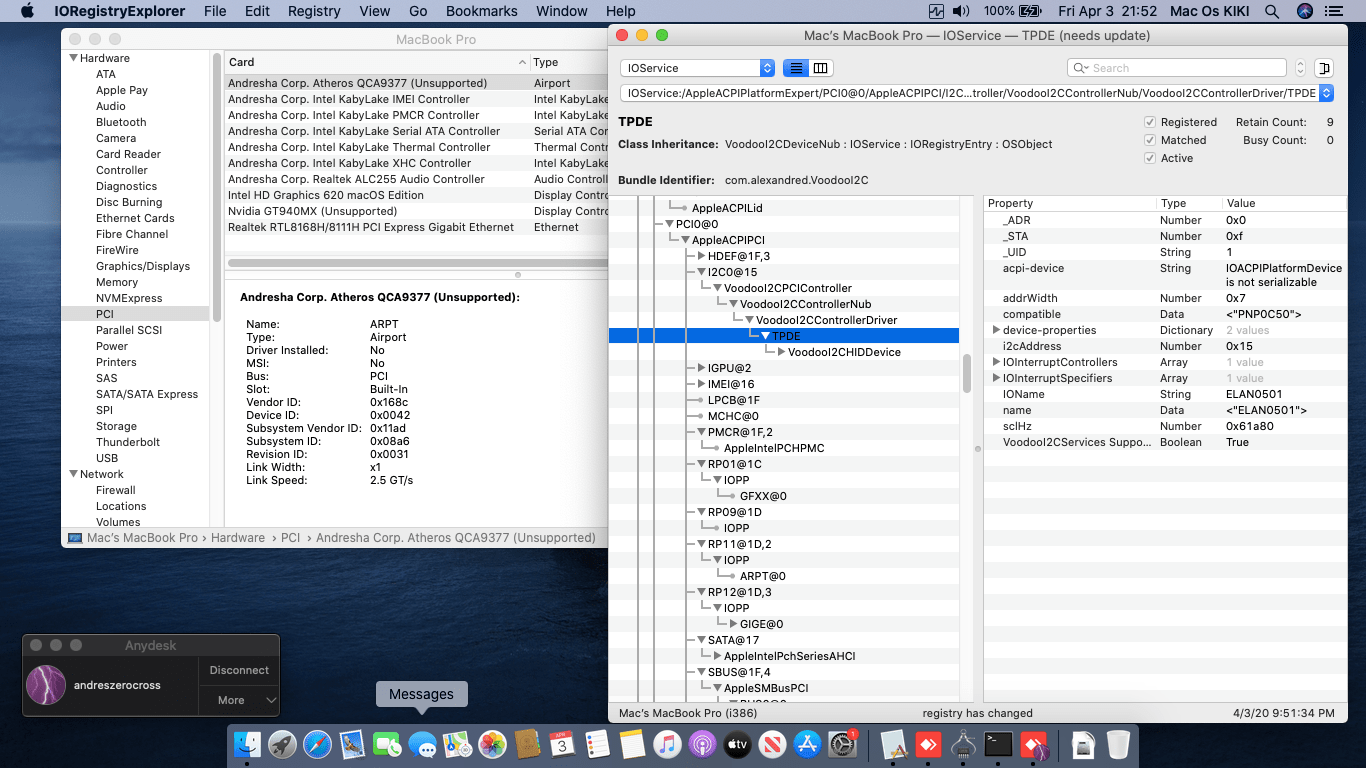Viewport: 1366px width, 768px height.
Task: Expand the IGPU@2 tree node
Action: [x=701, y=368]
